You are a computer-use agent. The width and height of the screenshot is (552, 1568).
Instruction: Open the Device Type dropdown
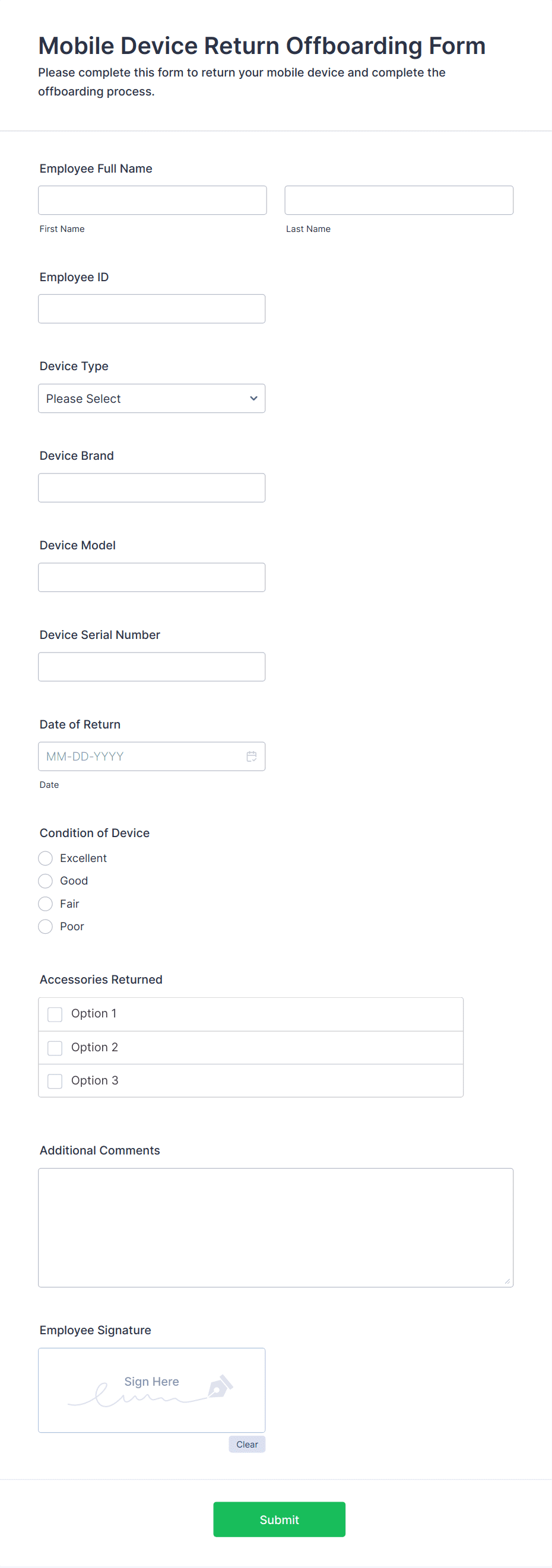coord(152,398)
